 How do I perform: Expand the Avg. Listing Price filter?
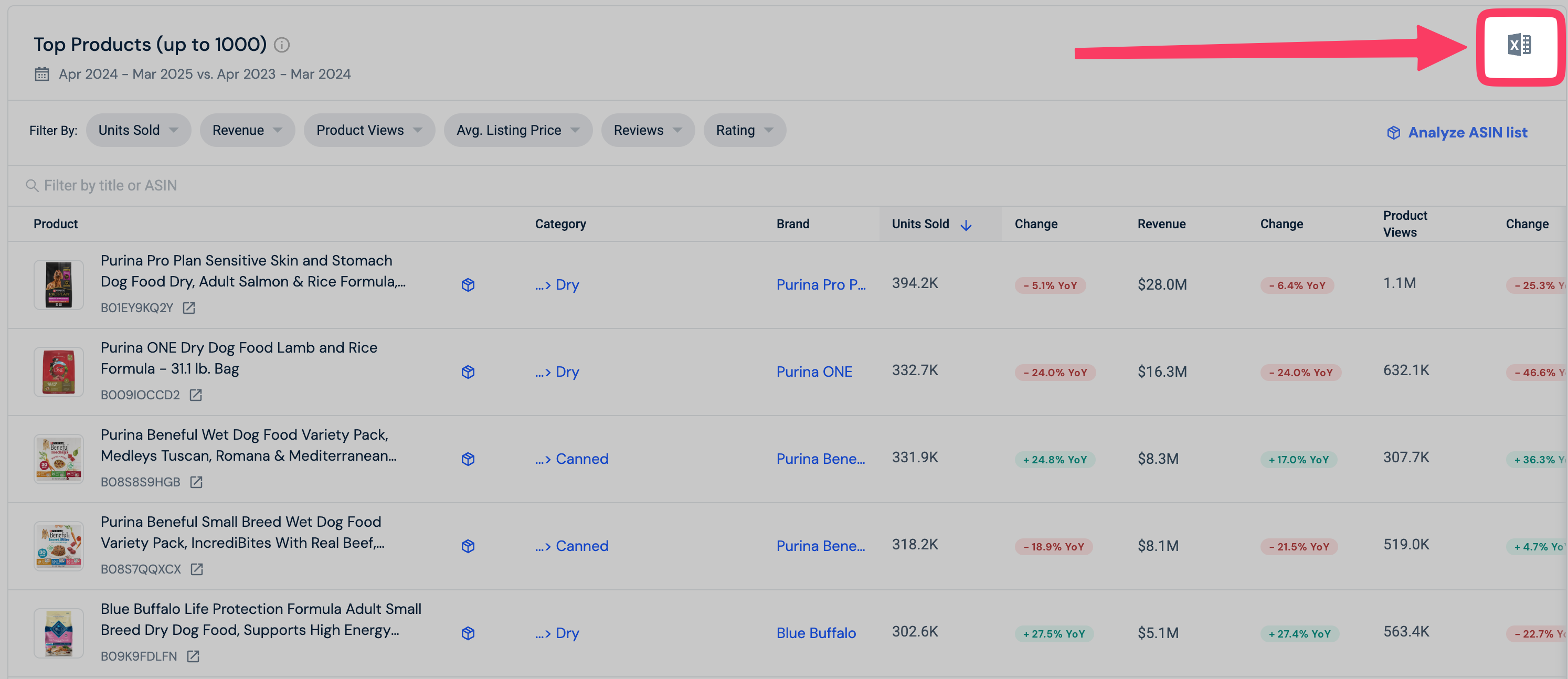[x=518, y=130]
